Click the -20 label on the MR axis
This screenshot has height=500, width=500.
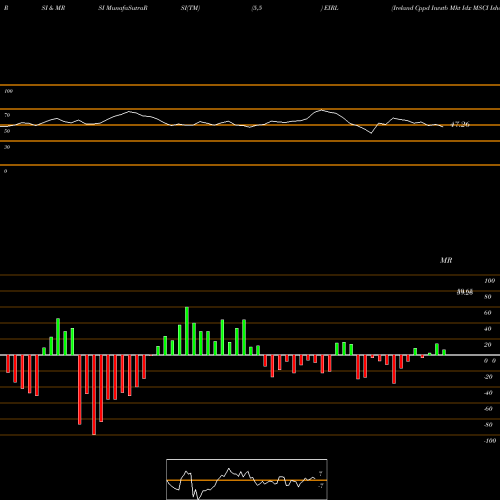(x=488, y=377)
